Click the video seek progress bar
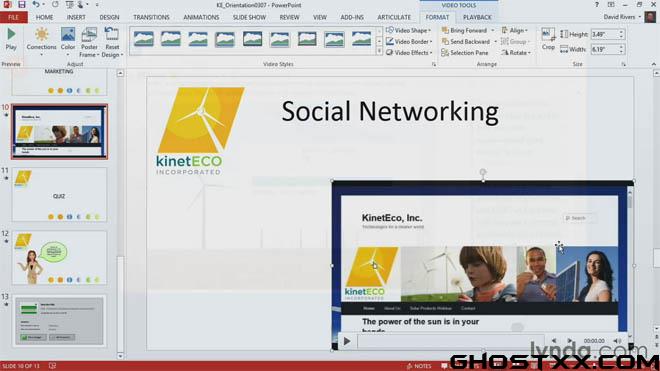660x371 pixels. point(450,341)
